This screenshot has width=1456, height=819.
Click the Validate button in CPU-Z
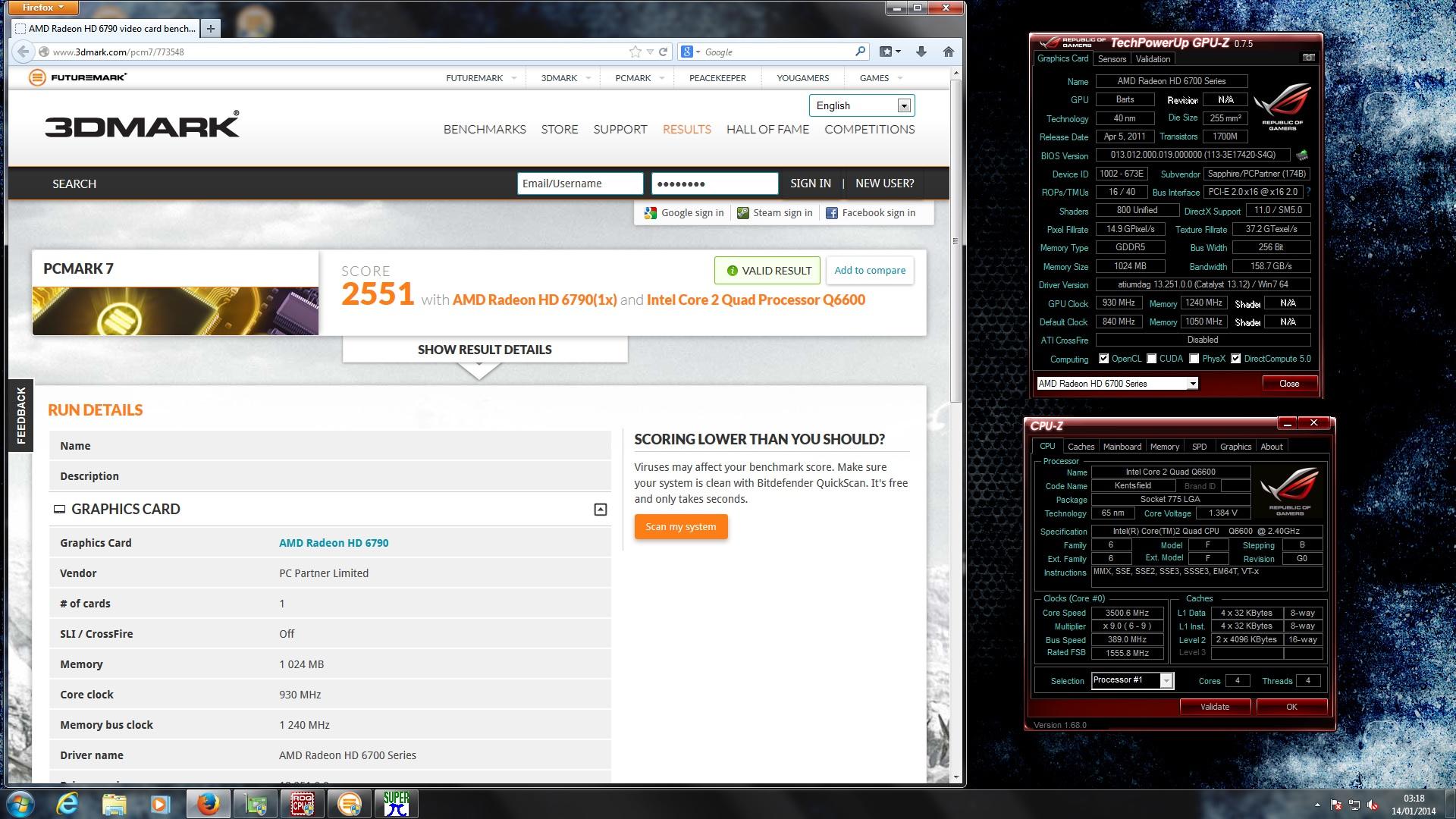(1215, 707)
